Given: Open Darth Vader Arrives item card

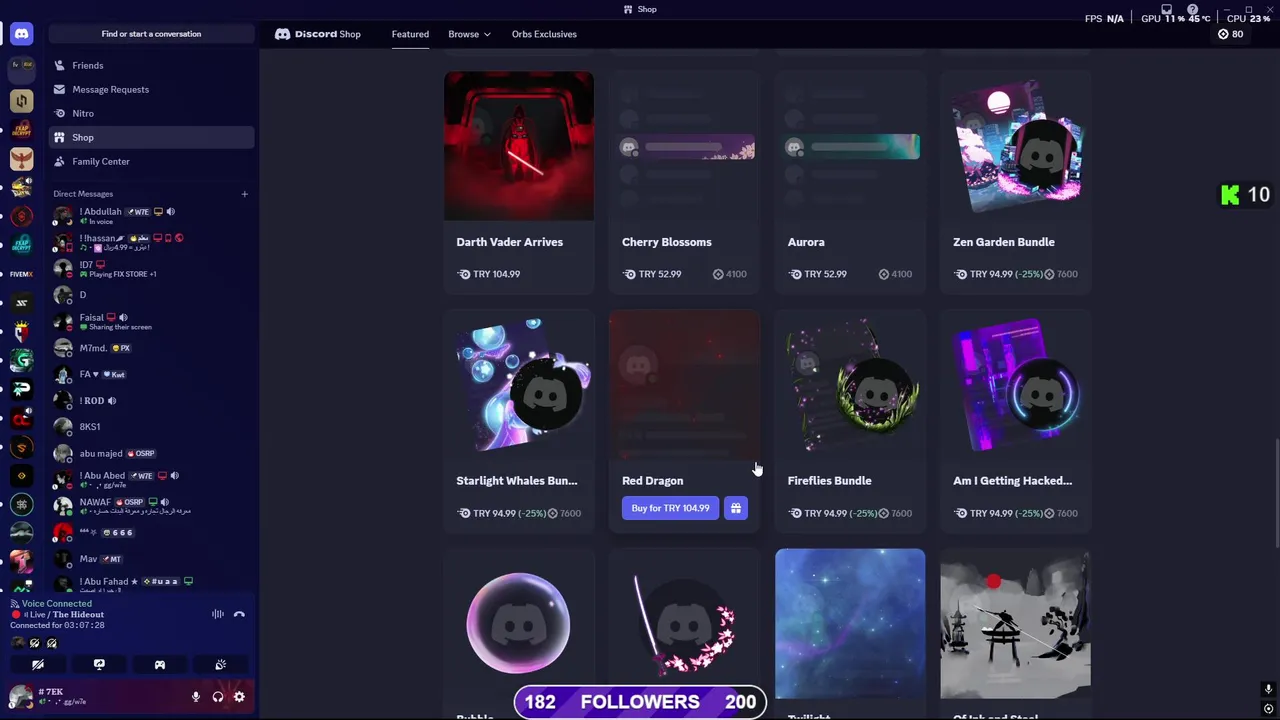Looking at the screenshot, I should 519,182.
